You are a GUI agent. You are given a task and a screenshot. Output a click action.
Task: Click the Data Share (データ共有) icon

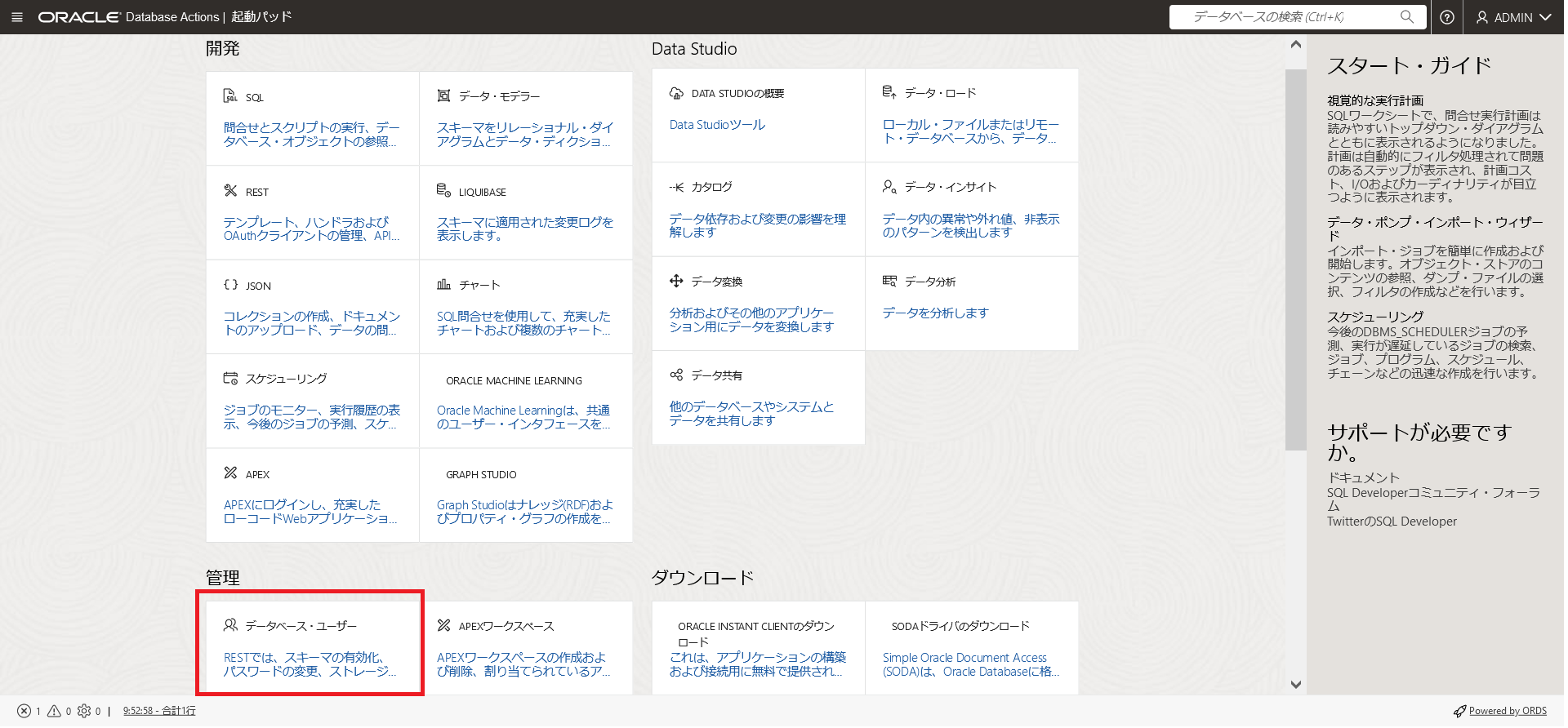point(676,375)
